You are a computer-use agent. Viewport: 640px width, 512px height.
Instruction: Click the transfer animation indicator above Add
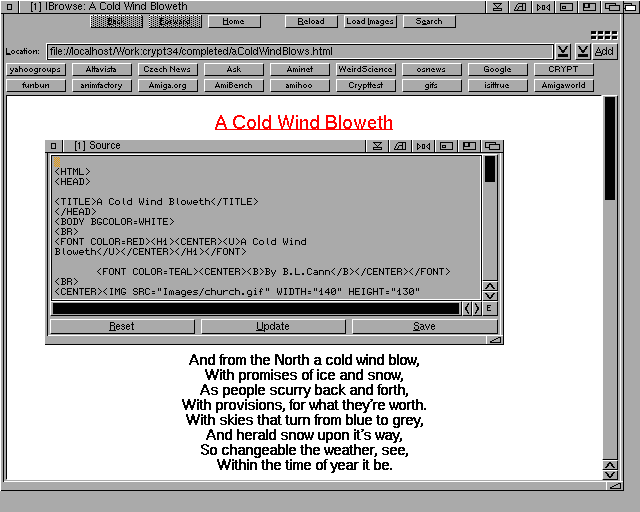click(604, 35)
